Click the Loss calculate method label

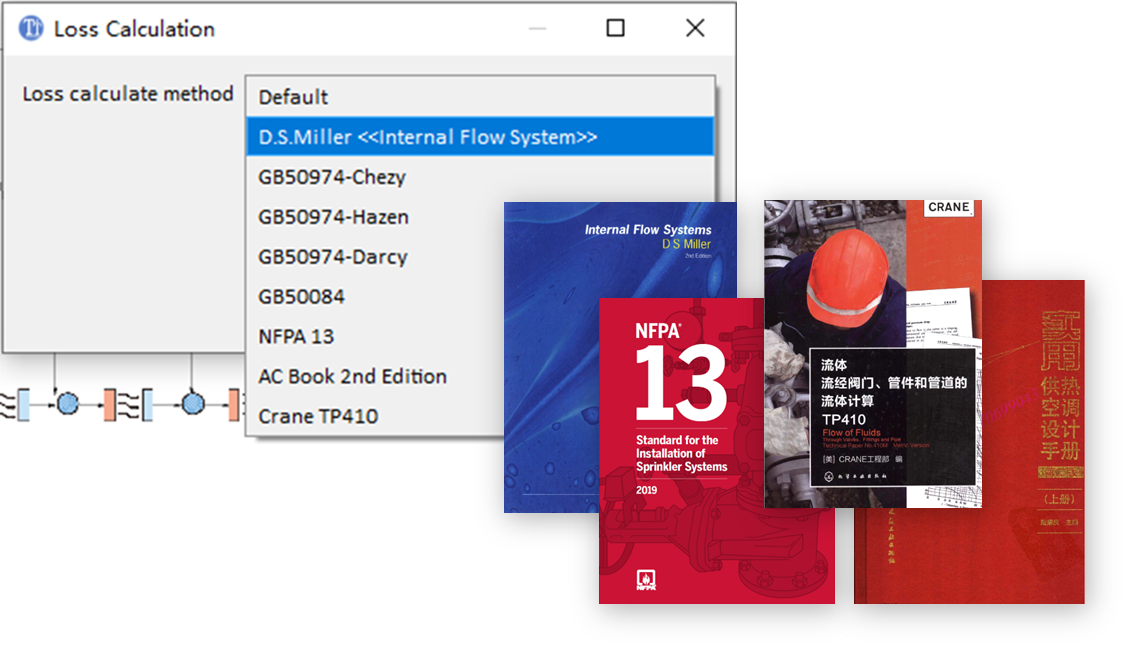coord(128,94)
